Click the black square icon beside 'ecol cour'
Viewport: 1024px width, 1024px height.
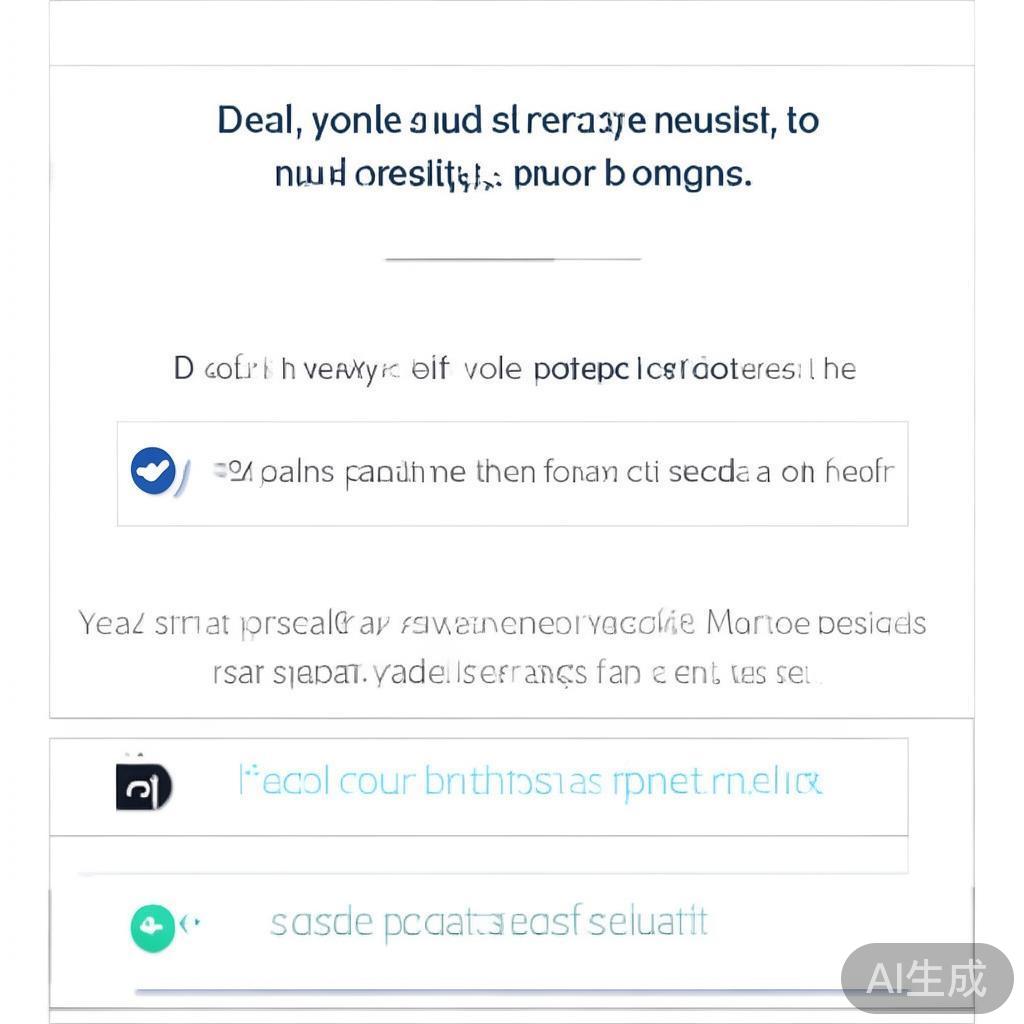143,788
